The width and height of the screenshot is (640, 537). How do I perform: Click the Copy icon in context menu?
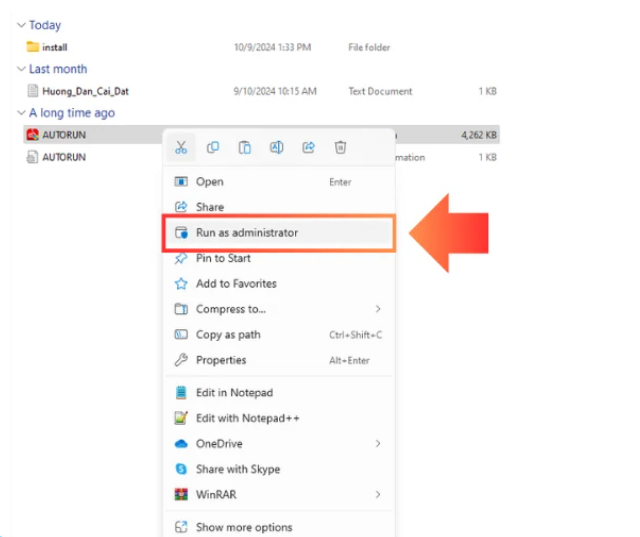coord(213,147)
